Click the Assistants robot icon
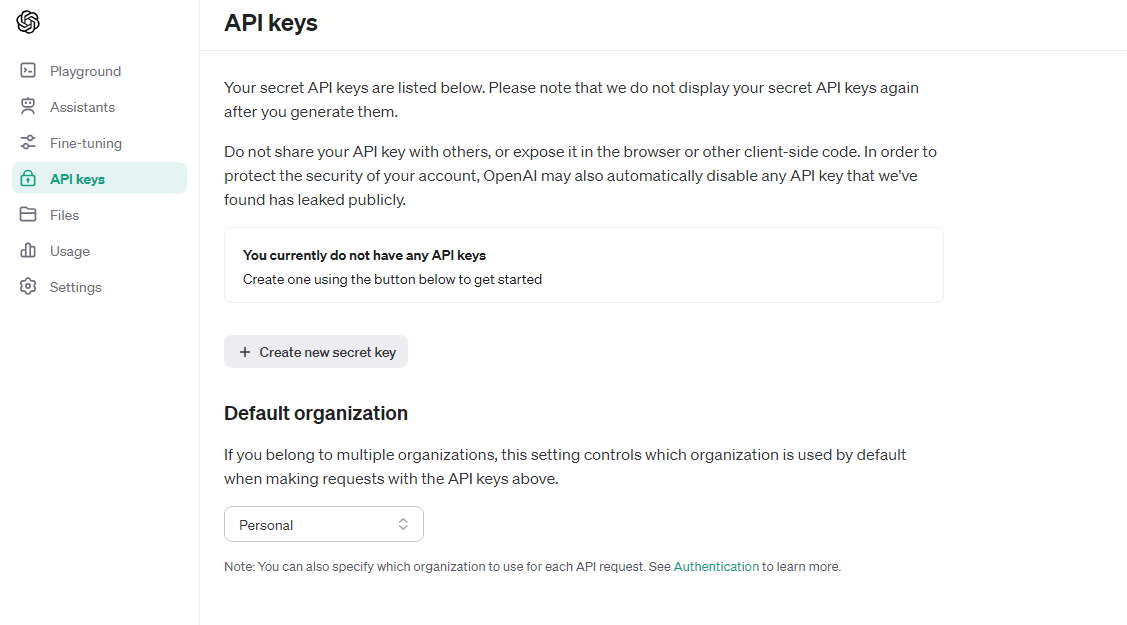 [x=28, y=106]
